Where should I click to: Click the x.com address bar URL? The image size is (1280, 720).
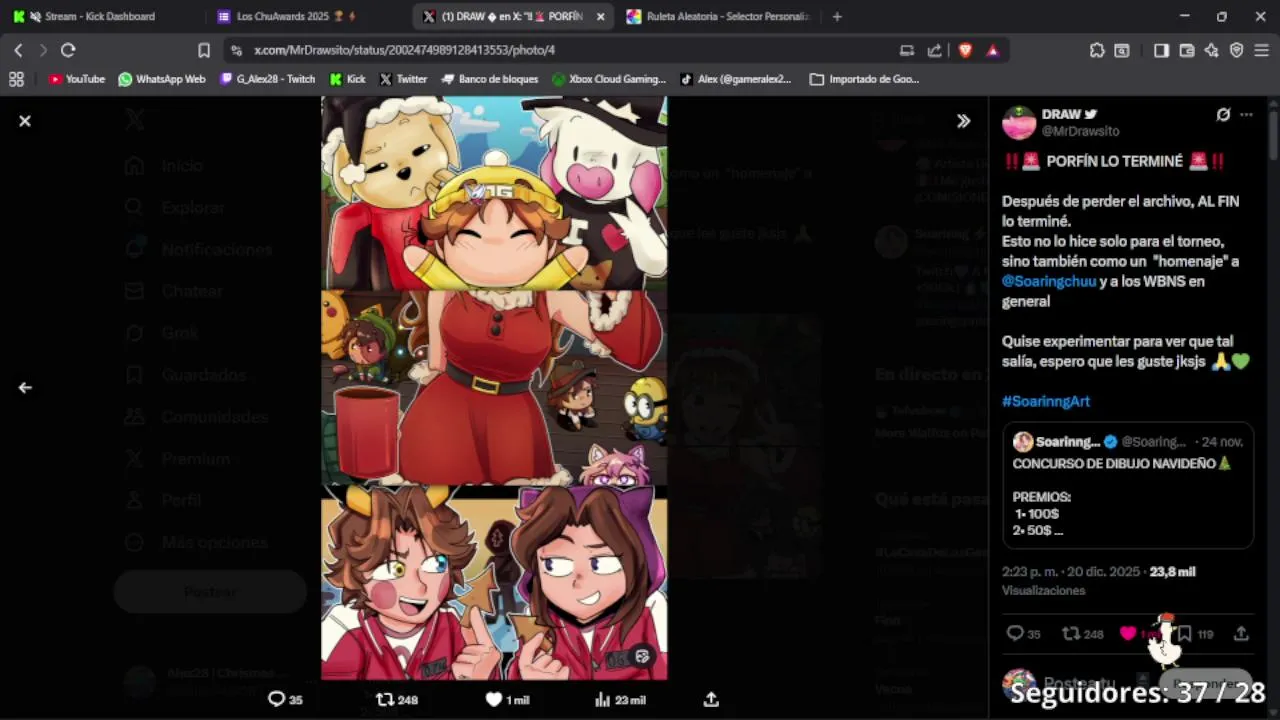pos(404,50)
